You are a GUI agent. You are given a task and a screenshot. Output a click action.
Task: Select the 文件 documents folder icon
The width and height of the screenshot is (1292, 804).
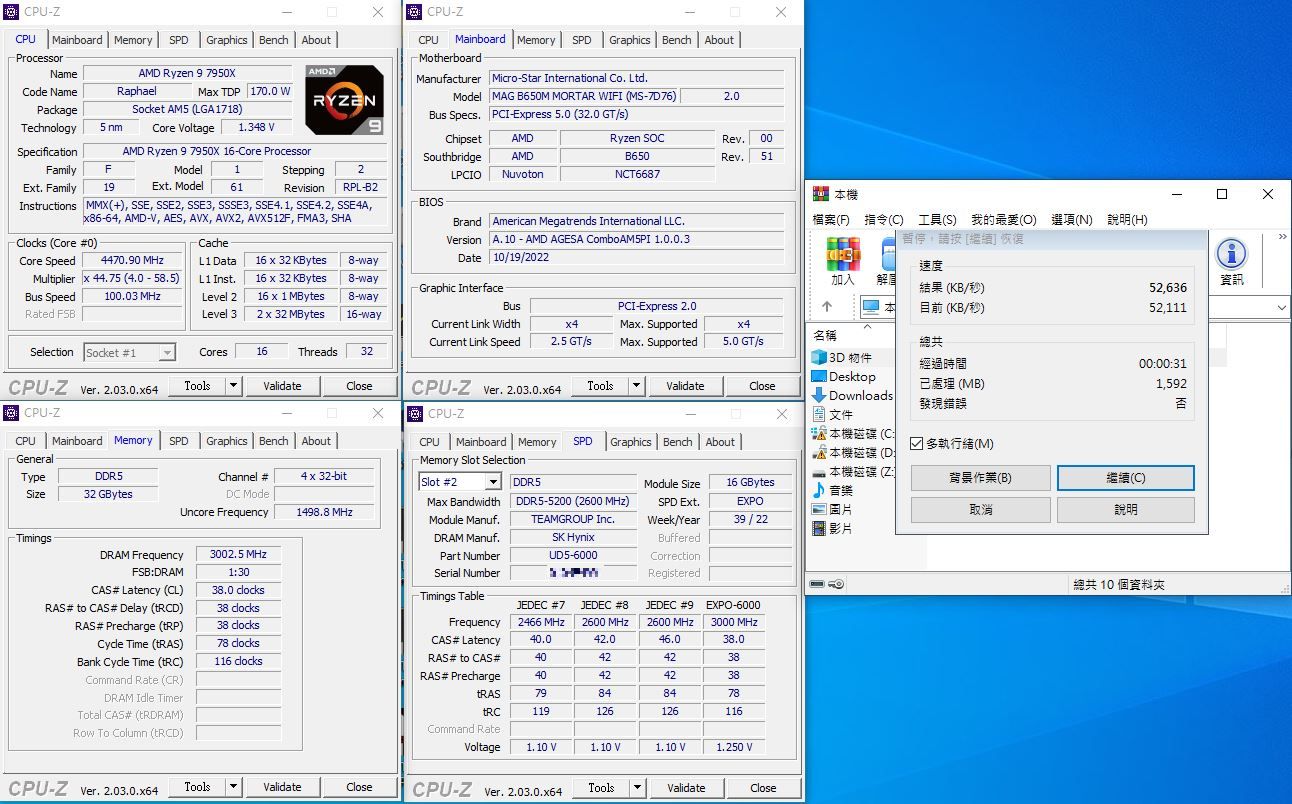point(819,414)
